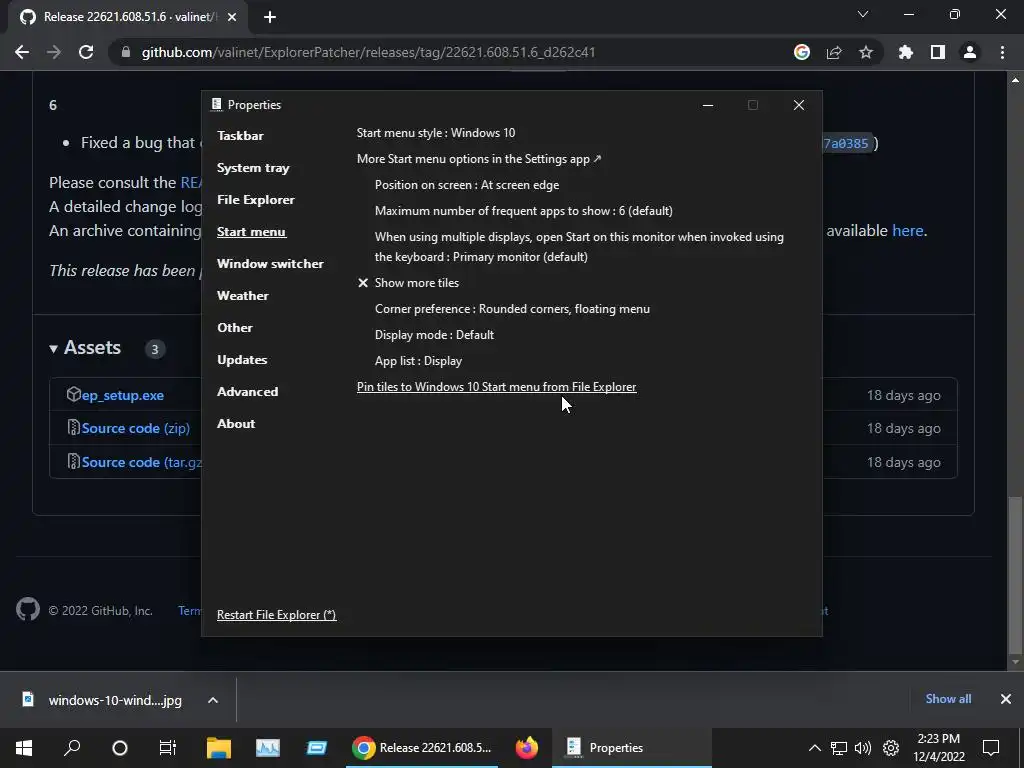This screenshot has height=768, width=1024.
Task: Open Cortana circle icon
Action: [120, 748]
